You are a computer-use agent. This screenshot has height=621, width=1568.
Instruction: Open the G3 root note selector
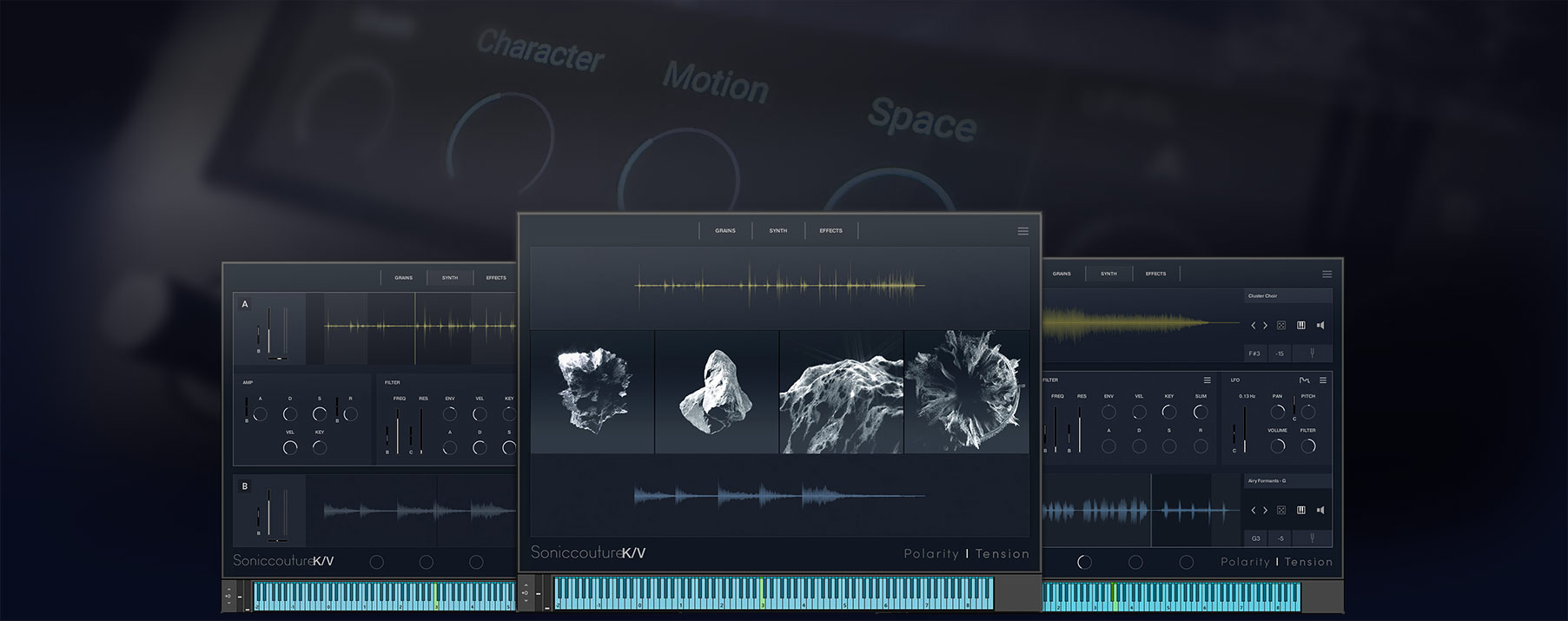coord(1255,538)
